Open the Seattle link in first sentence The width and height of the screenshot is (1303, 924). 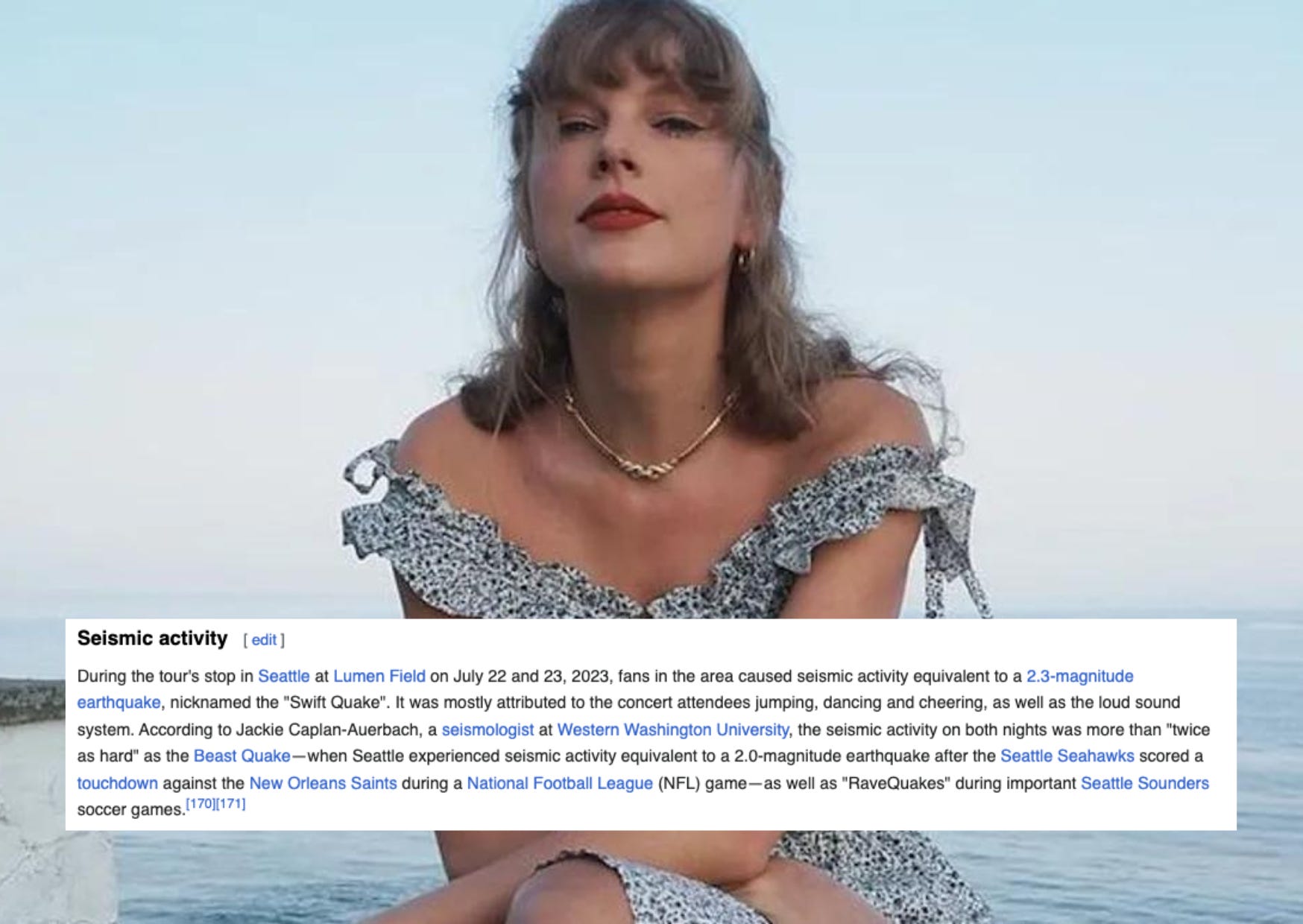[x=283, y=676]
